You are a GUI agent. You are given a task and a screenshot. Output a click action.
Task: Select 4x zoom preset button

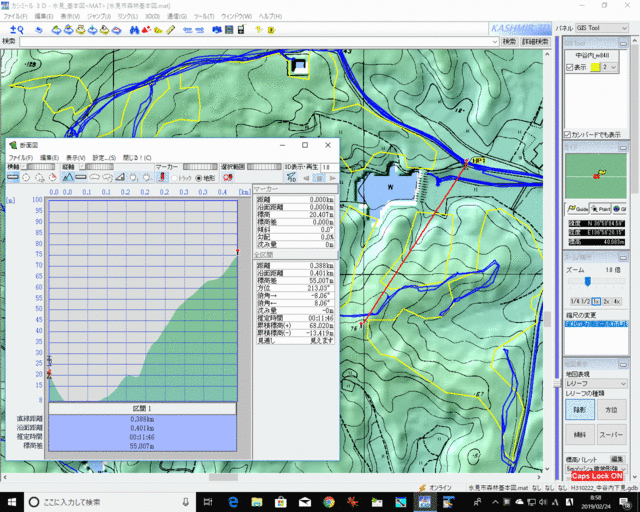617,301
